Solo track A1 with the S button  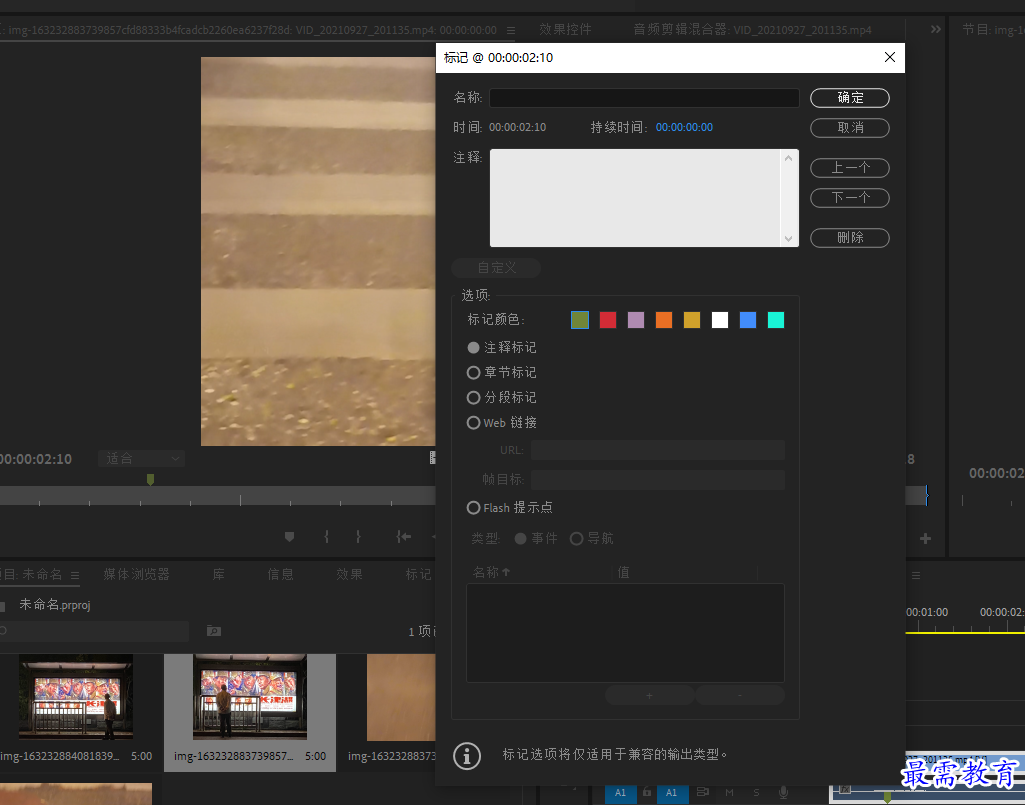click(756, 793)
